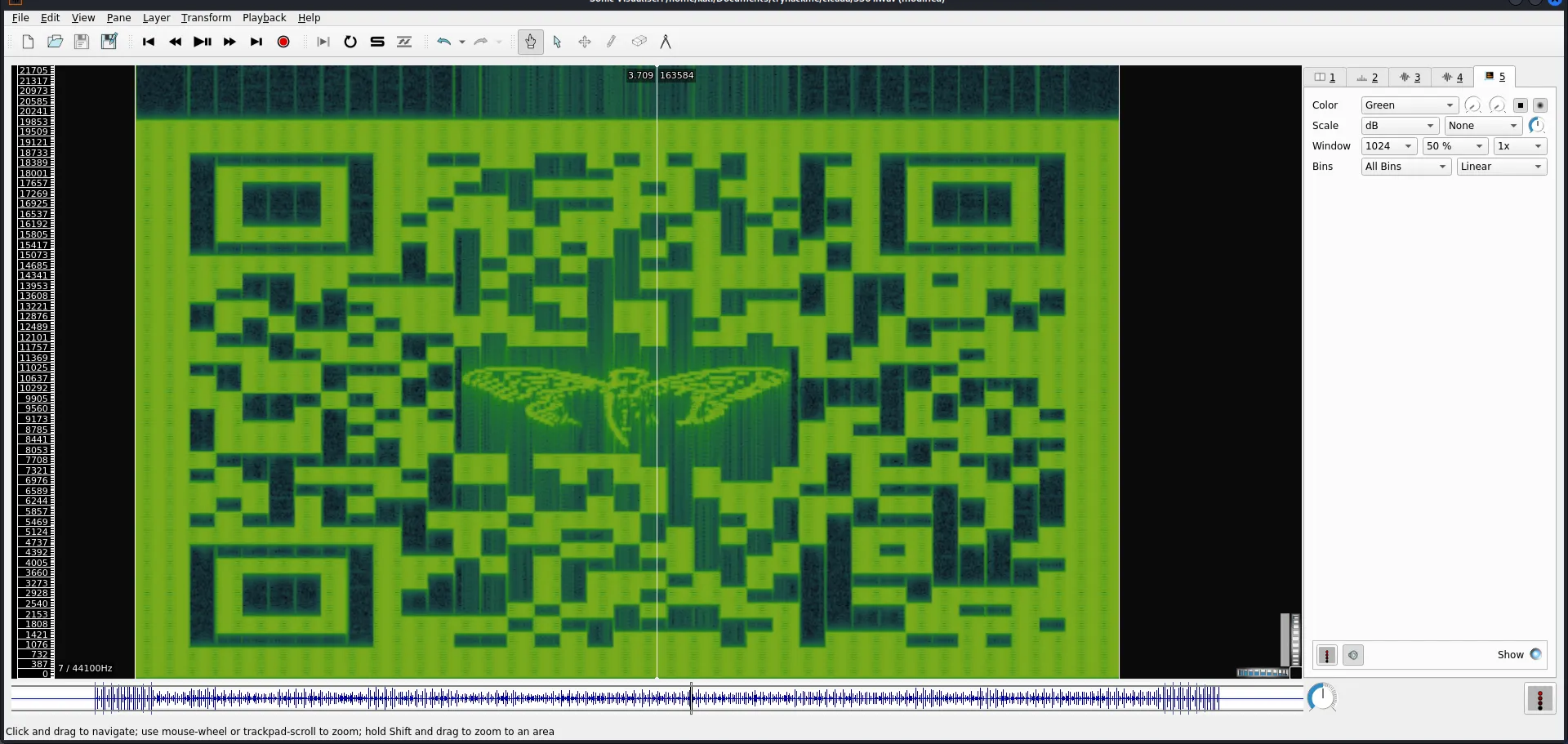This screenshot has height=744, width=1568.
Task: Open the Pane menu
Action: click(x=118, y=18)
